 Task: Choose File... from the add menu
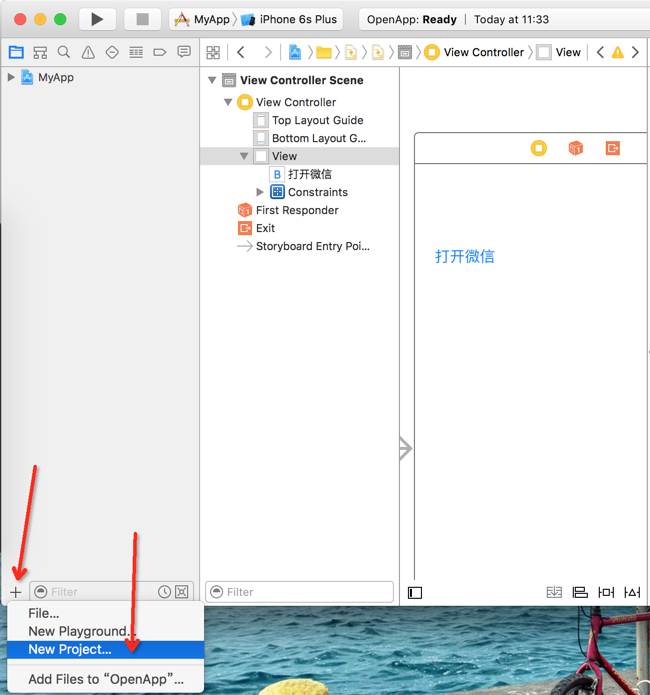(x=106, y=613)
